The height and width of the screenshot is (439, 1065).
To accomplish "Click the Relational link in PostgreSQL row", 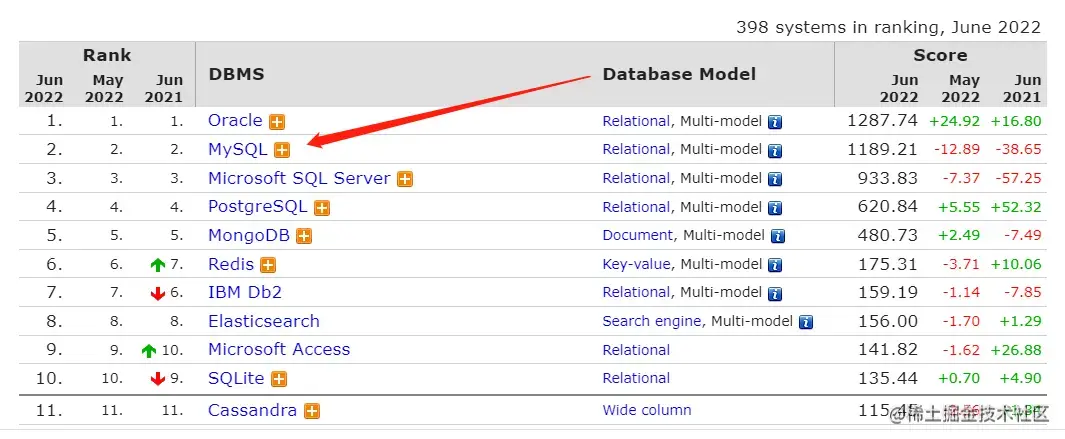I will pos(636,207).
